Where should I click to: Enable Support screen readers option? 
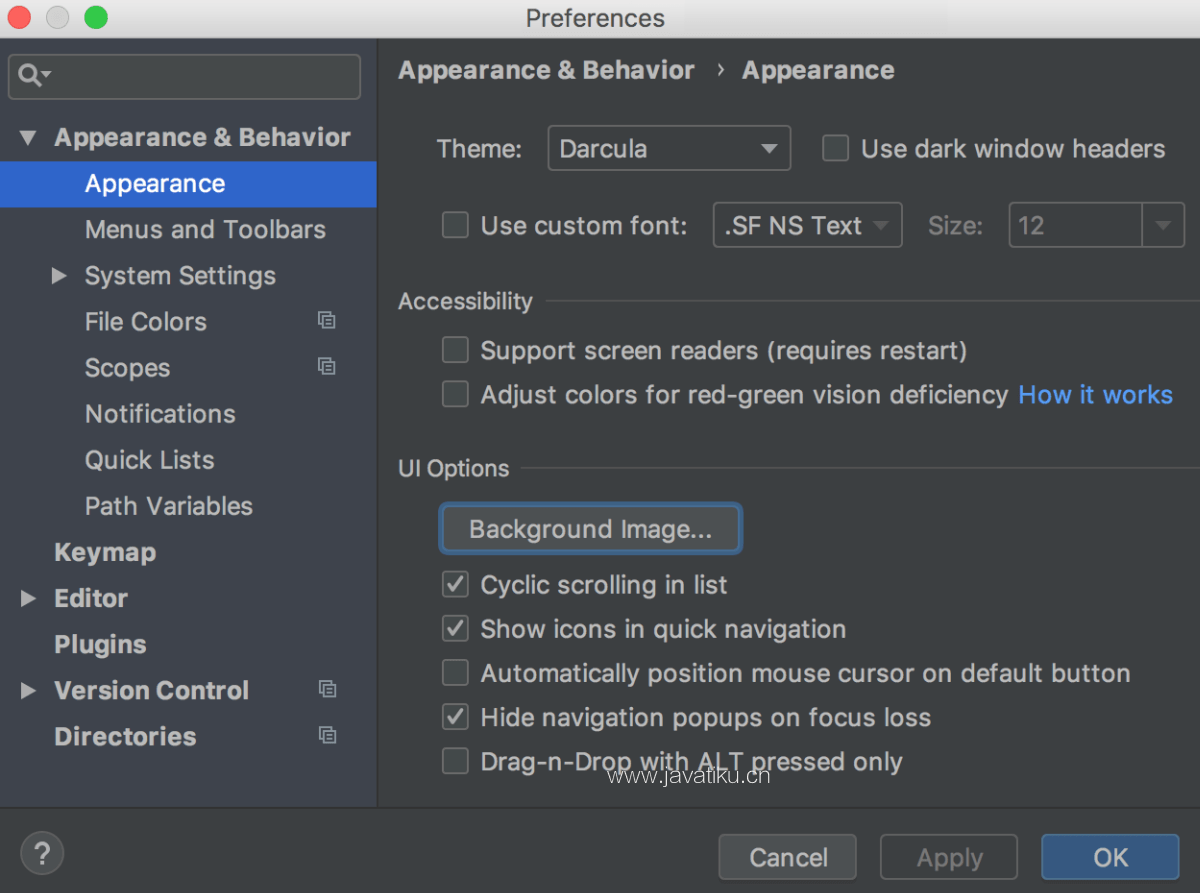tap(455, 350)
